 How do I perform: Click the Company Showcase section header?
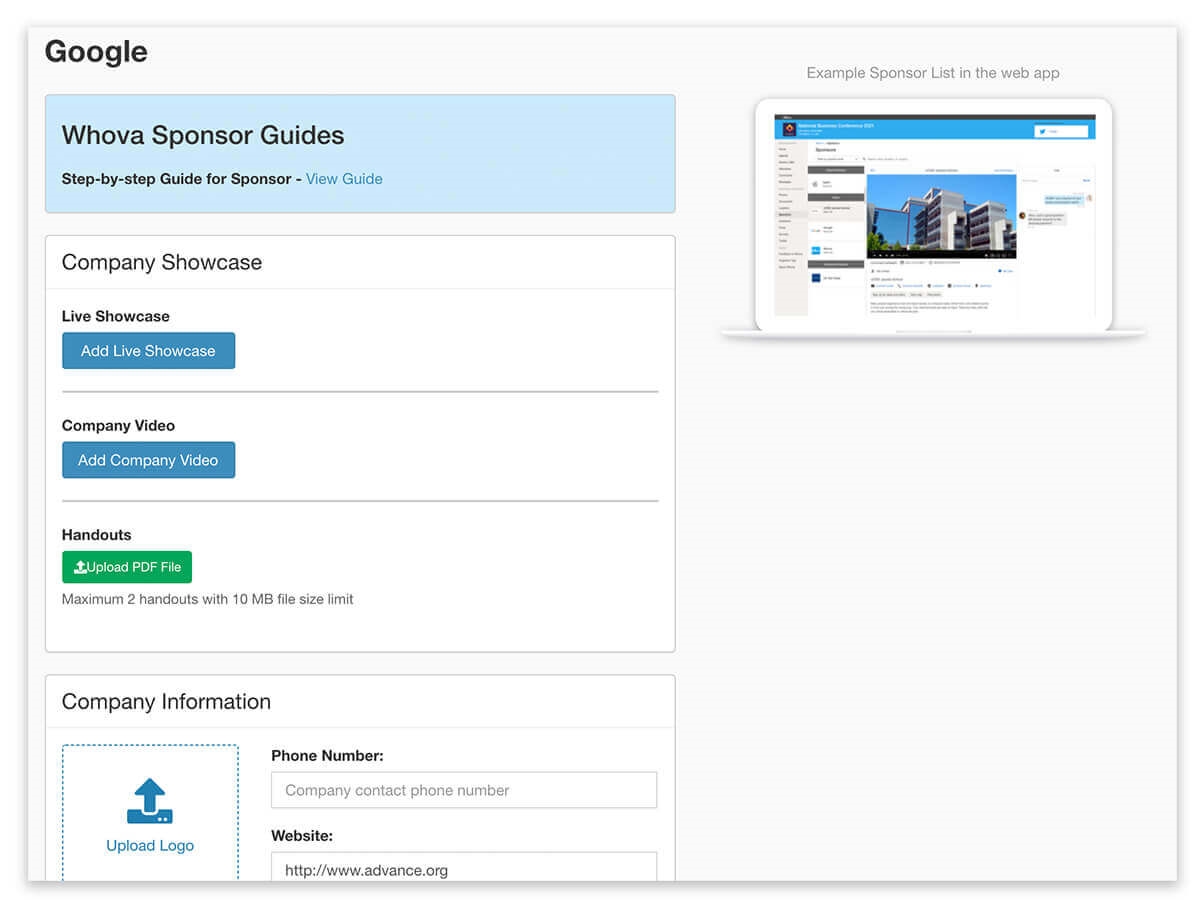pos(162,262)
